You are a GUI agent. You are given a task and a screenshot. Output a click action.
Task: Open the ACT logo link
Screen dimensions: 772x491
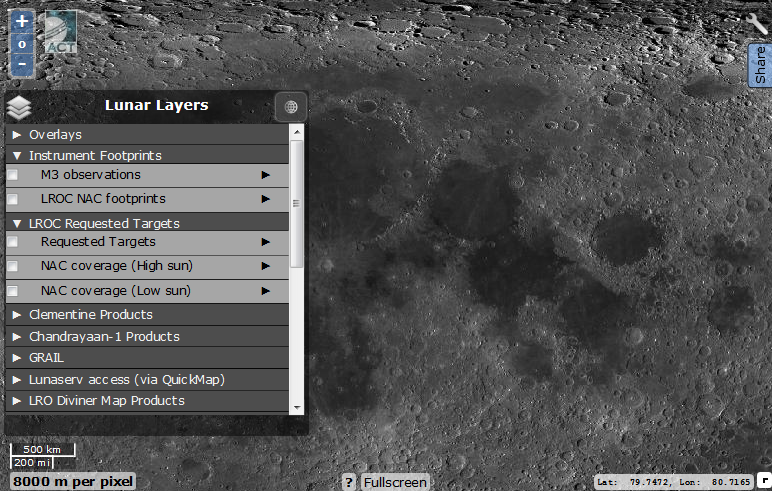pos(61,33)
